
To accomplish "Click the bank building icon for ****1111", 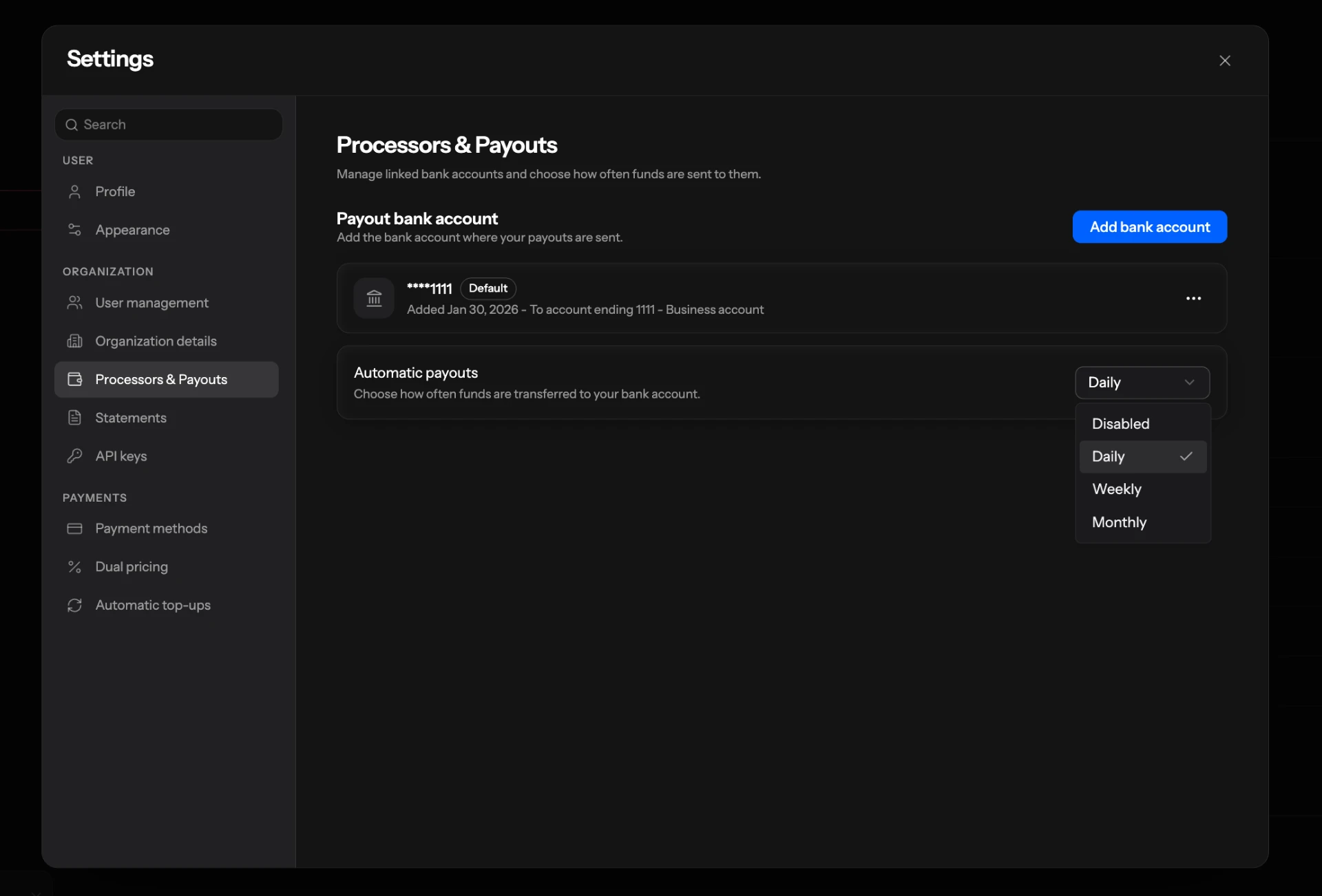I will [374, 298].
